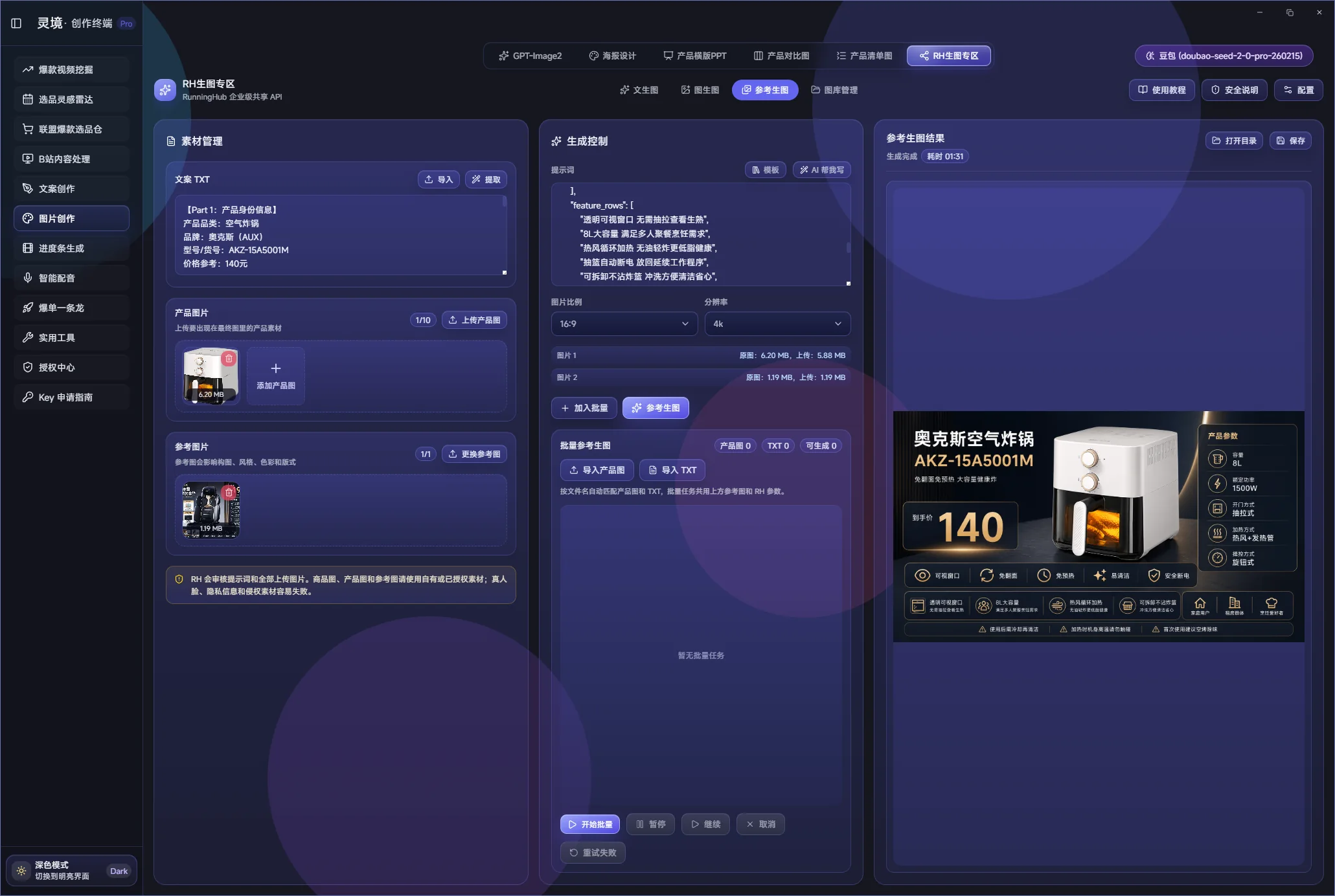
Task: Click the 添加产品图 plus tile
Action: click(275, 376)
